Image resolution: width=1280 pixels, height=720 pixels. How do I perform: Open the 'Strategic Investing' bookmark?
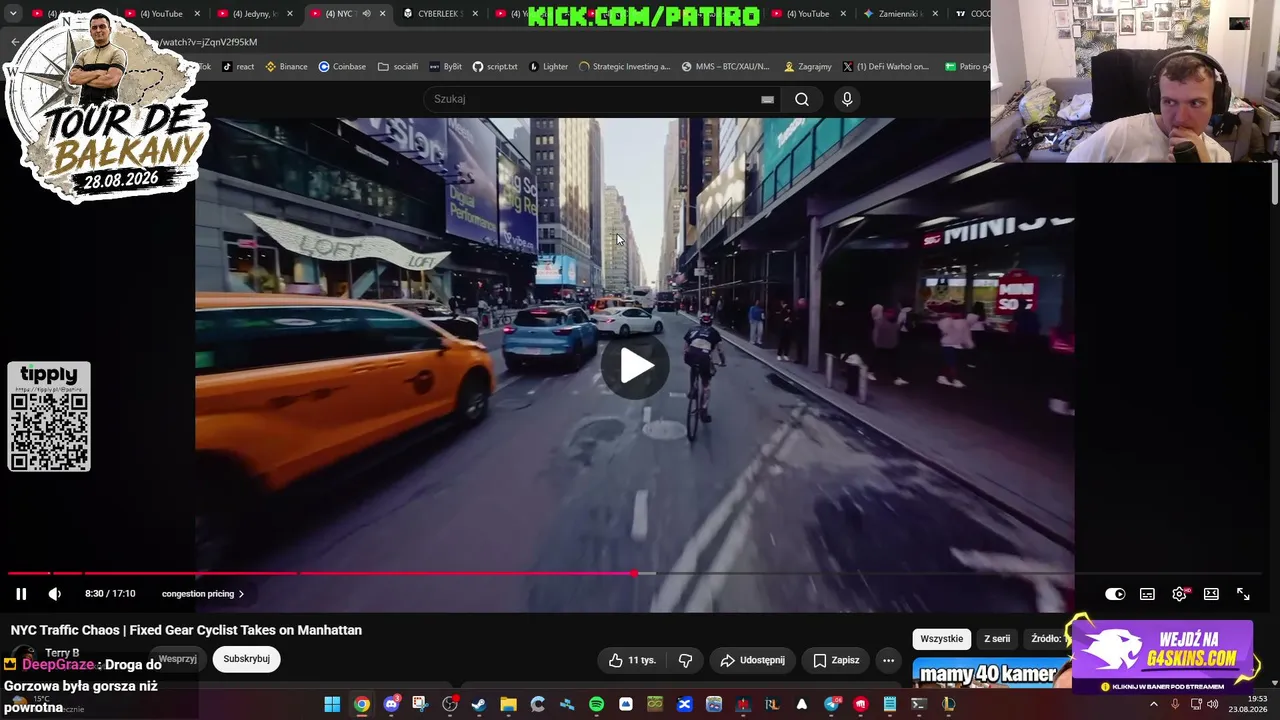click(624, 67)
